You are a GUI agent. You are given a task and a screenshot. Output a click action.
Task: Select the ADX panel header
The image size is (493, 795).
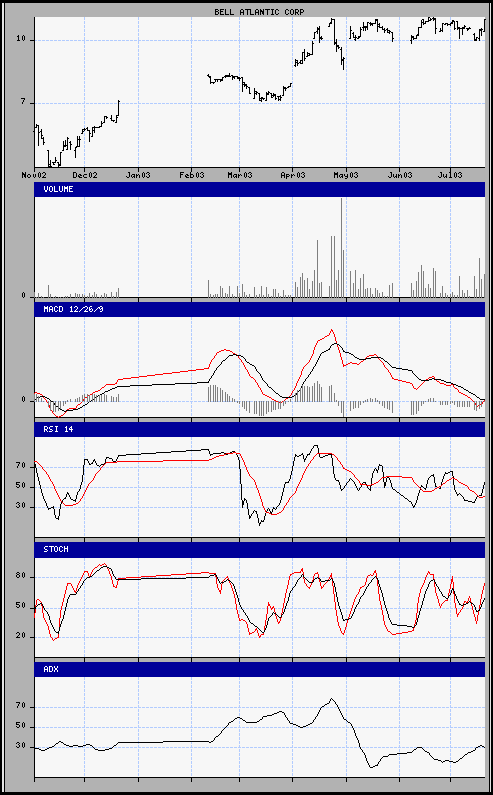click(x=260, y=669)
